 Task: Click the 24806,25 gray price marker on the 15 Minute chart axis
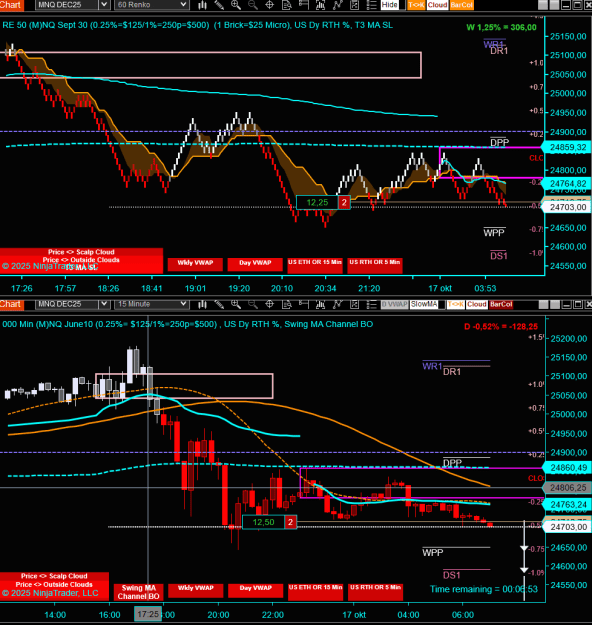tap(568, 487)
